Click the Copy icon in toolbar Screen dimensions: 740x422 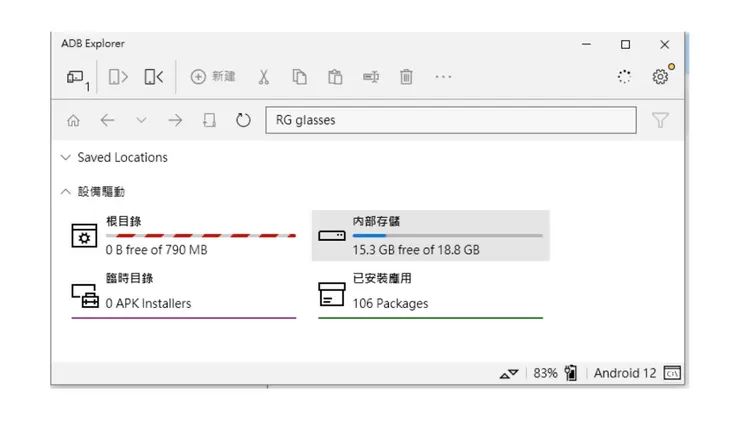(x=299, y=77)
